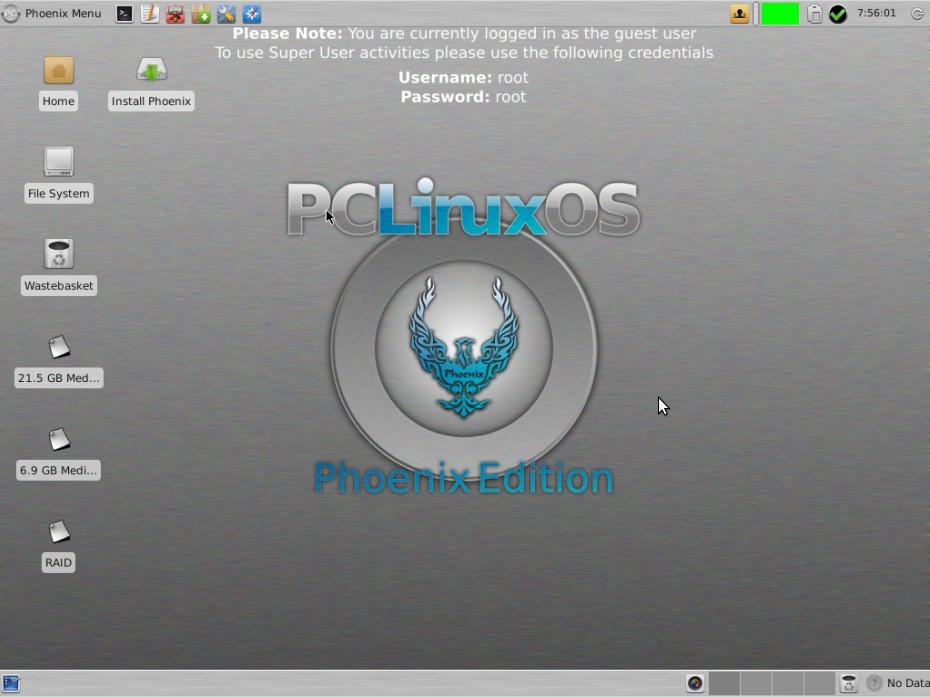Open the screenshot camera lens icon

tap(695, 683)
